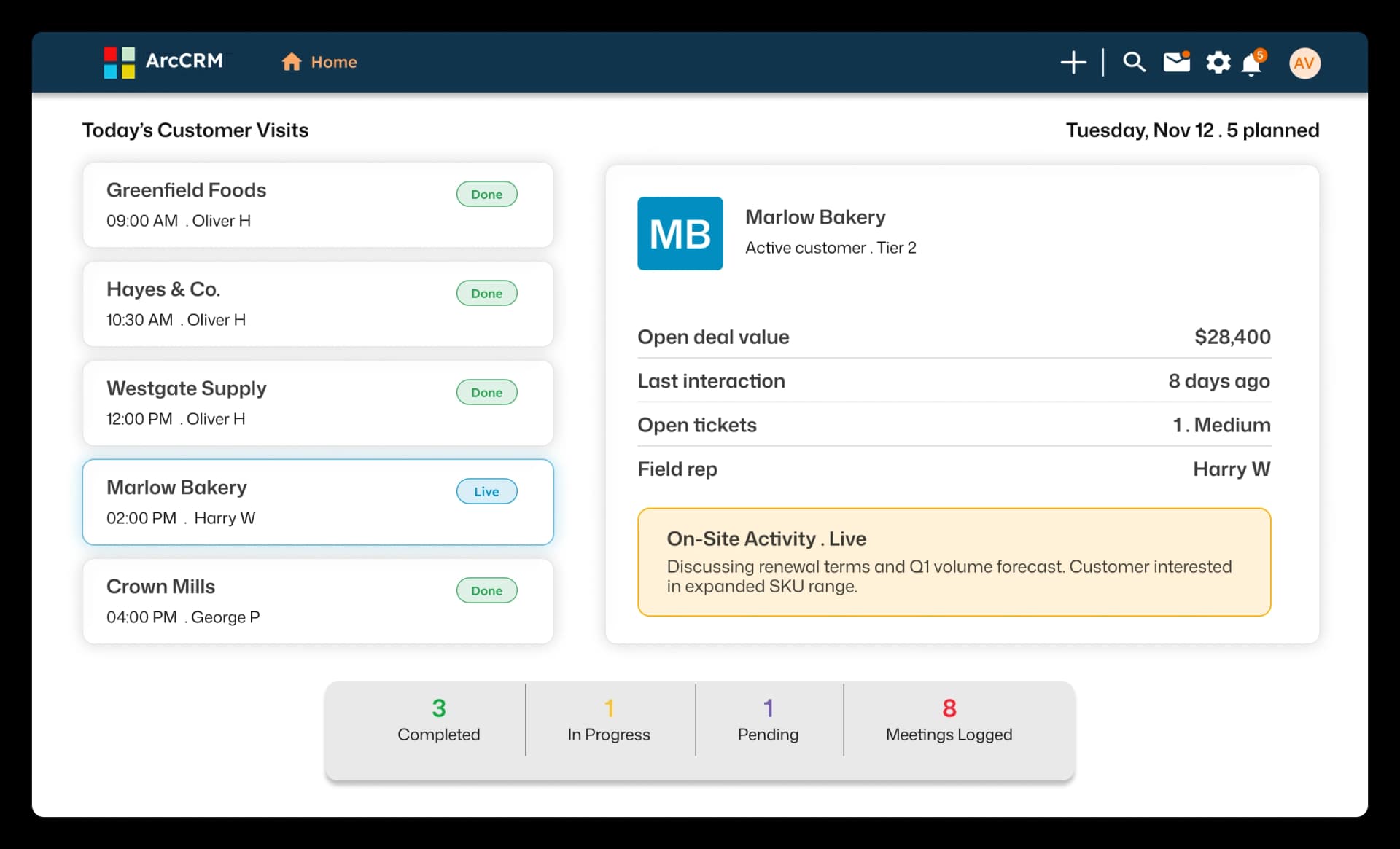This screenshot has height=849, width=1400.
Task: Click the 1 In Progress stat
Action: [609, 719]
